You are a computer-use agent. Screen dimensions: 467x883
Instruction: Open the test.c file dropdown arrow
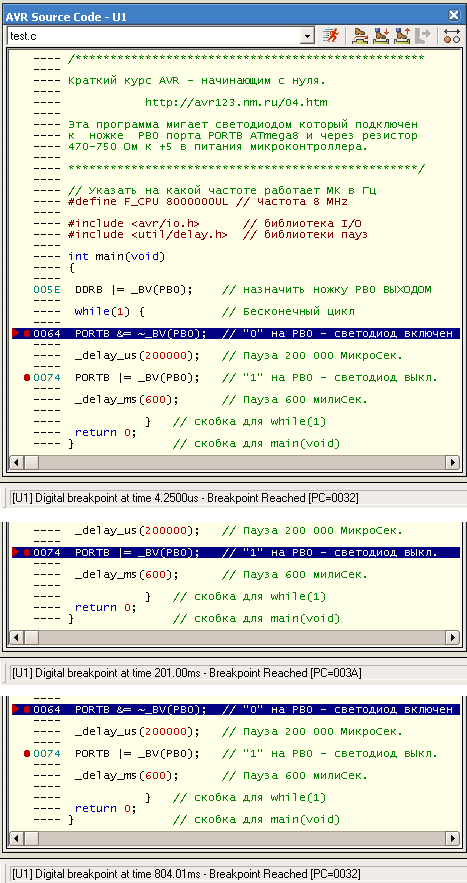point(307,36)
